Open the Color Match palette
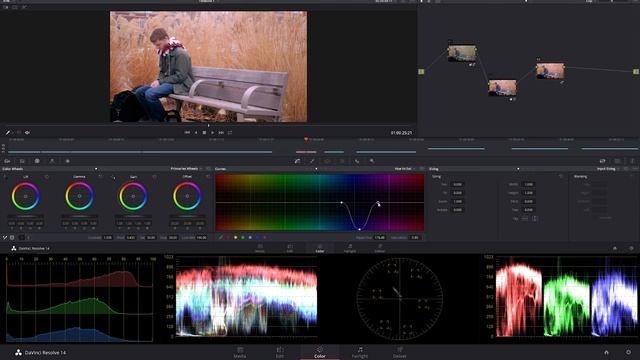The width and height of the screenshot is (640, 360). 22,161
